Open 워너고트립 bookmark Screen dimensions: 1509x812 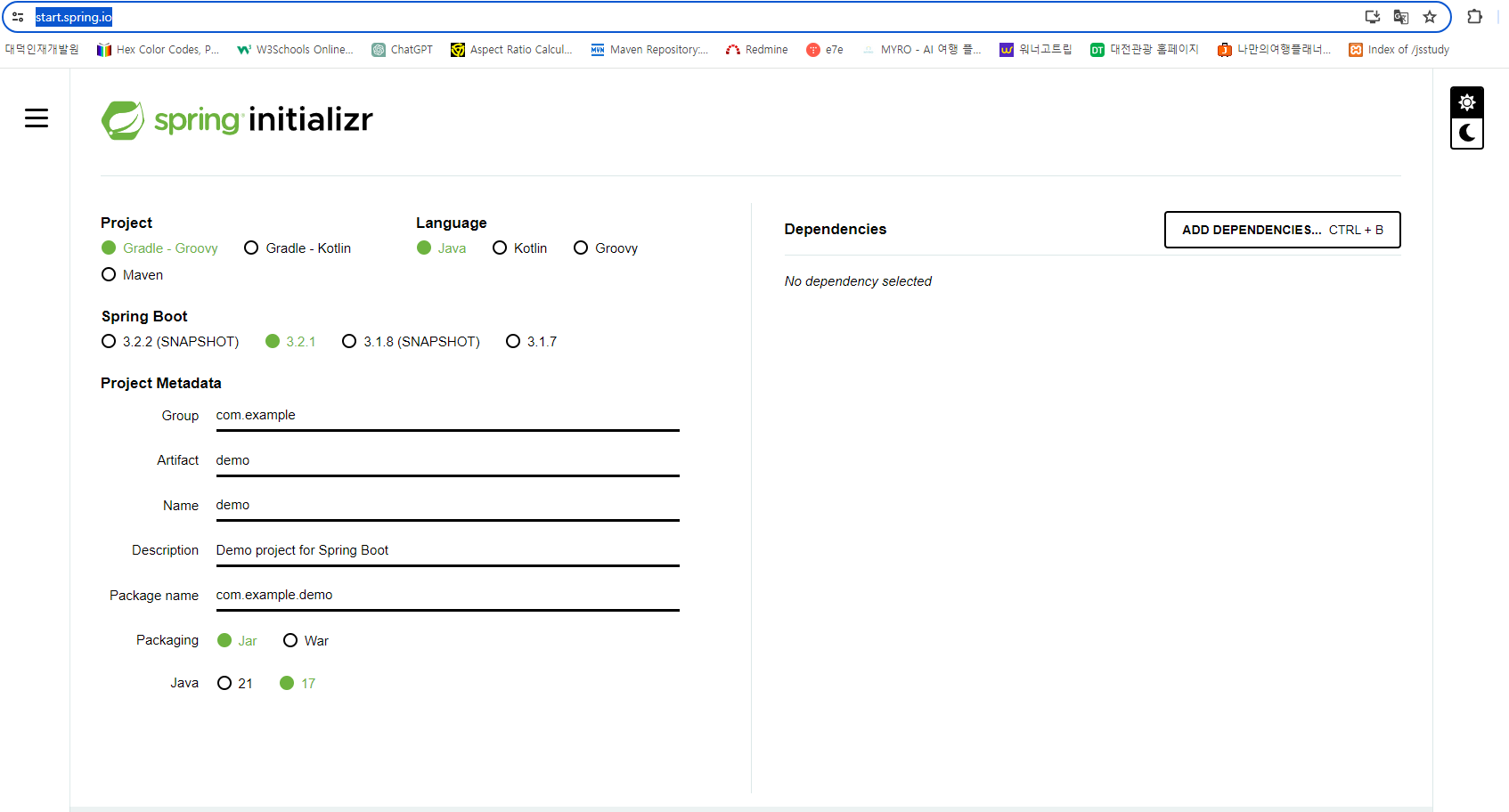tap(1035, 50)
